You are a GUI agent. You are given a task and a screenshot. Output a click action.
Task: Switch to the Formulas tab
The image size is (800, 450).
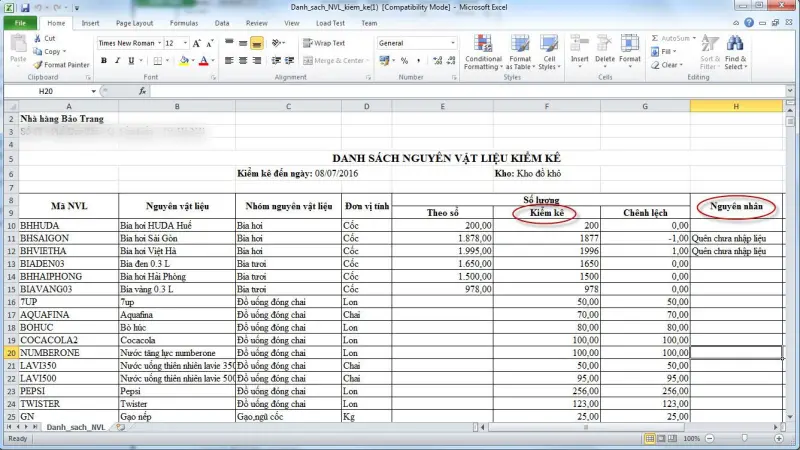coord(184,23)
